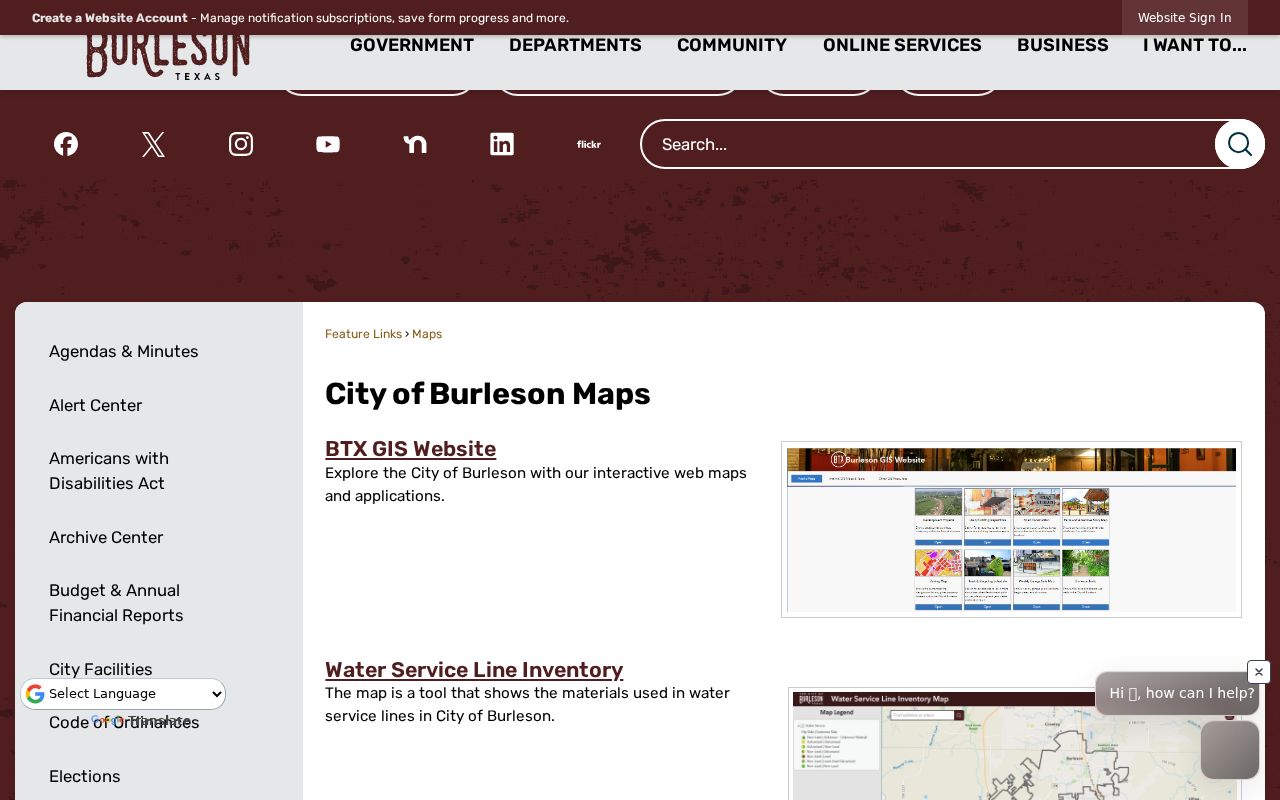This screenshot has height=800, width=1280.
Task: Follow the Maps breadcrumb link
Action: click(427, 334)
